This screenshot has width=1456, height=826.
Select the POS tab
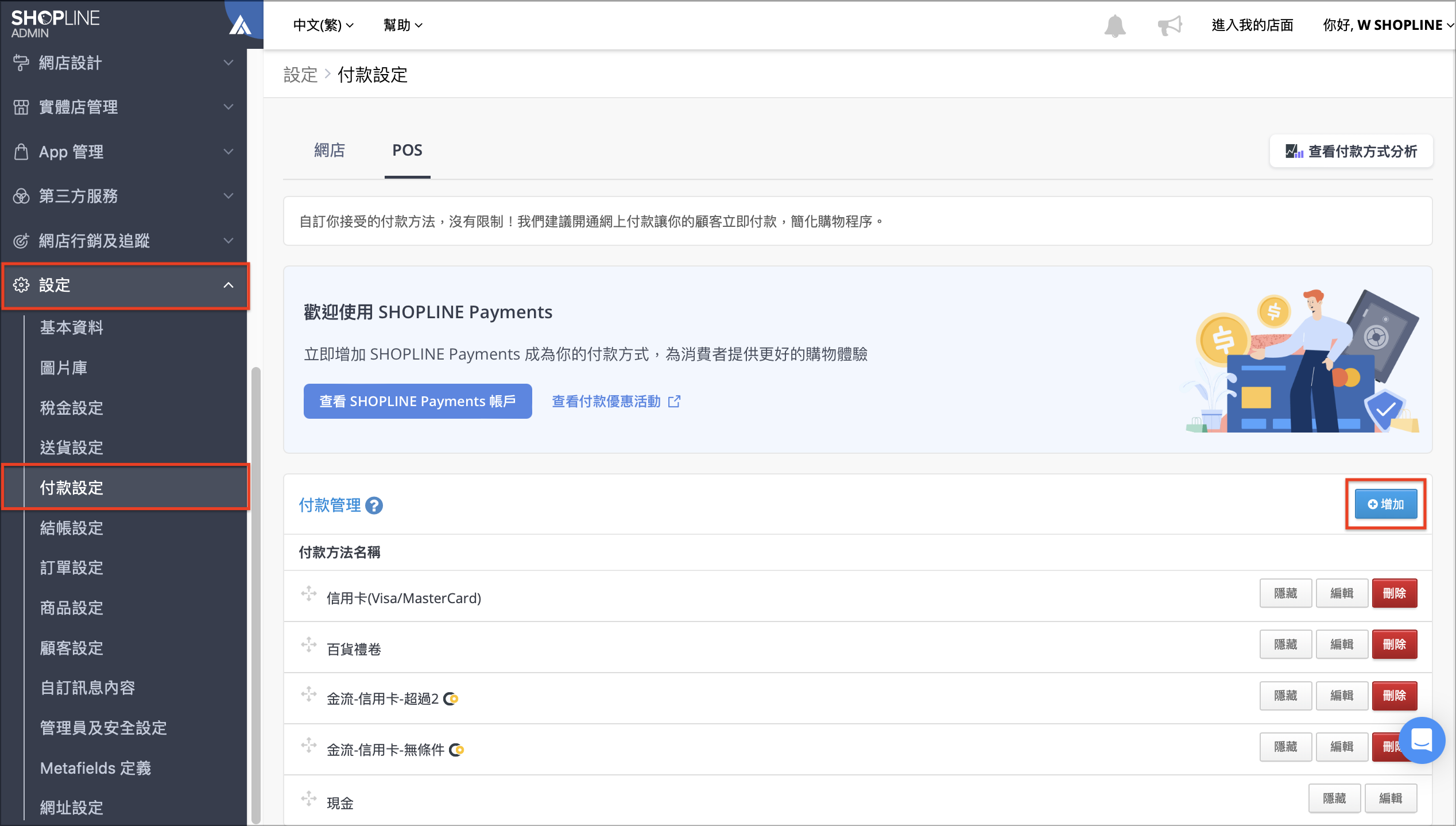coord(407,150)
